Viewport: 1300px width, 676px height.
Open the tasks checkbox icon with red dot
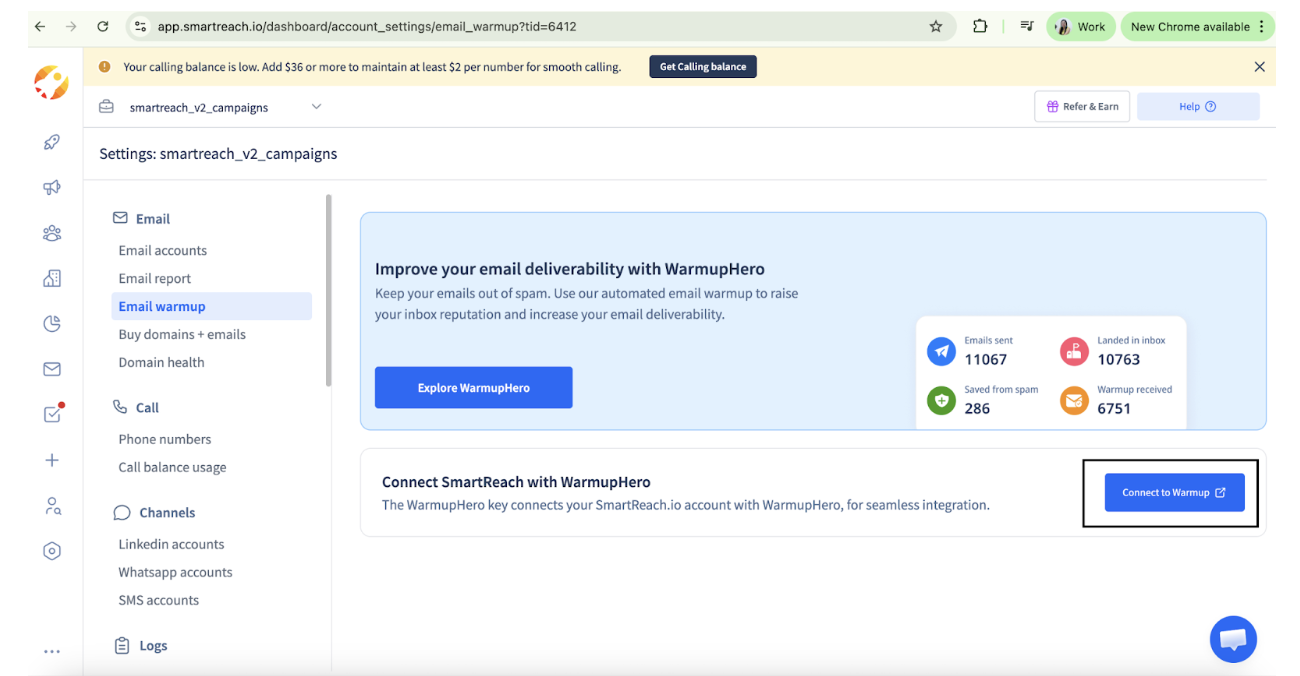pyautogui.click(x=53, y=413)
